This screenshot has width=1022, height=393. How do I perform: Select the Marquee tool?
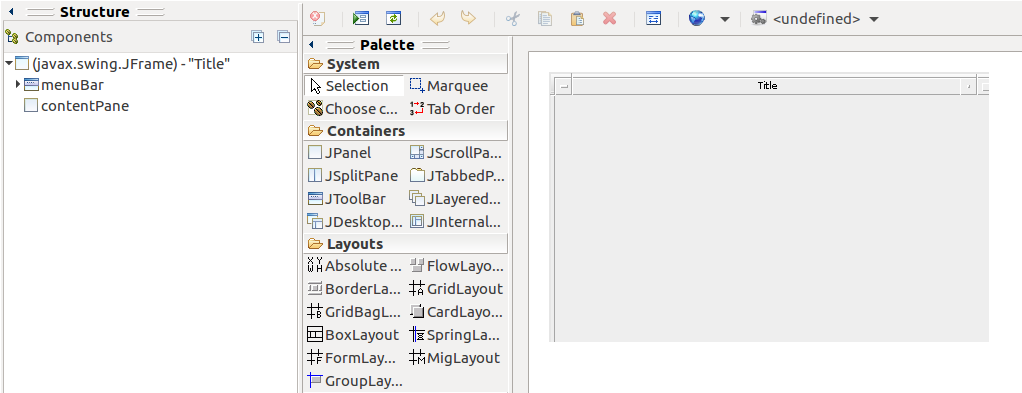[x=449, y=86]
